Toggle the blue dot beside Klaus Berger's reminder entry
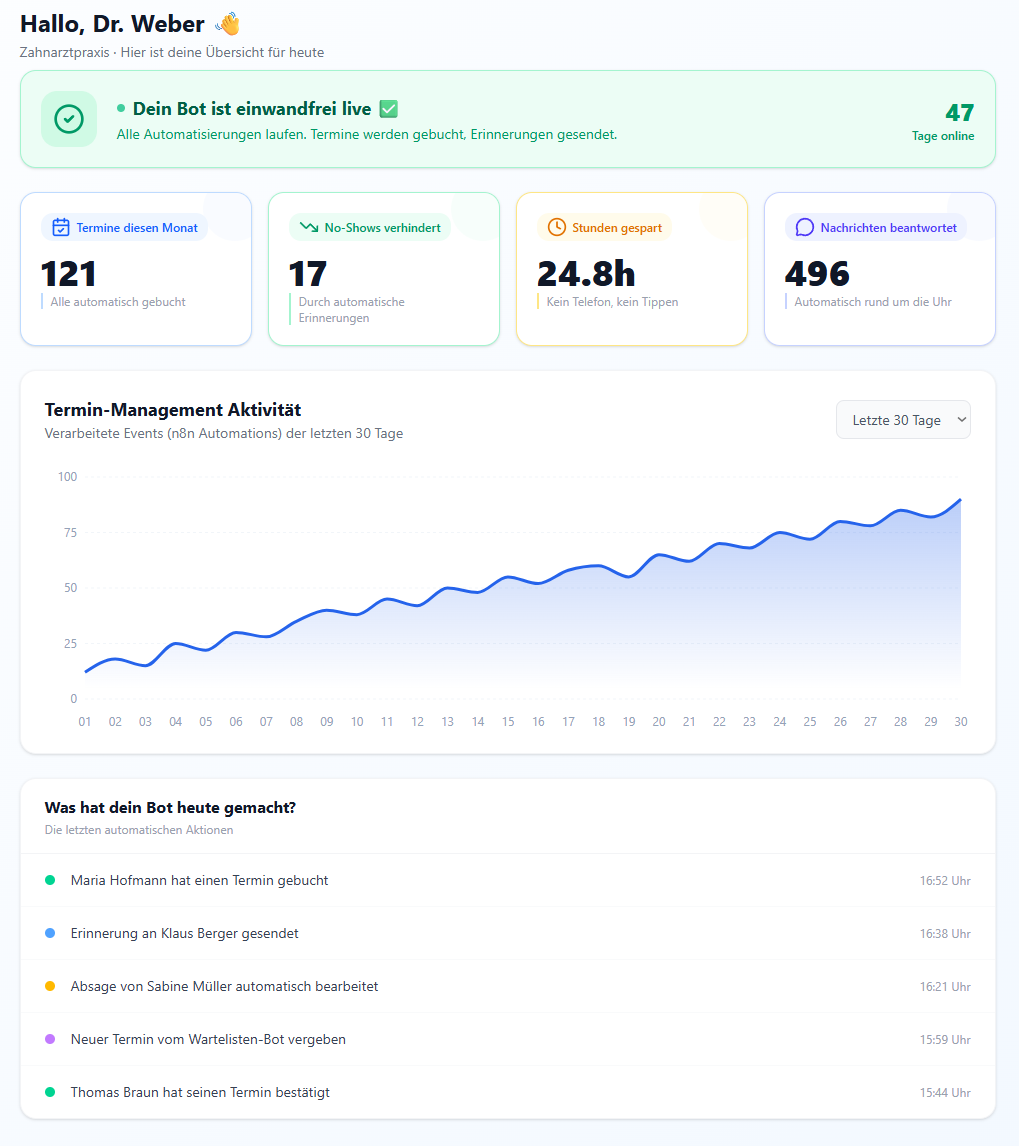 point(51,933)
